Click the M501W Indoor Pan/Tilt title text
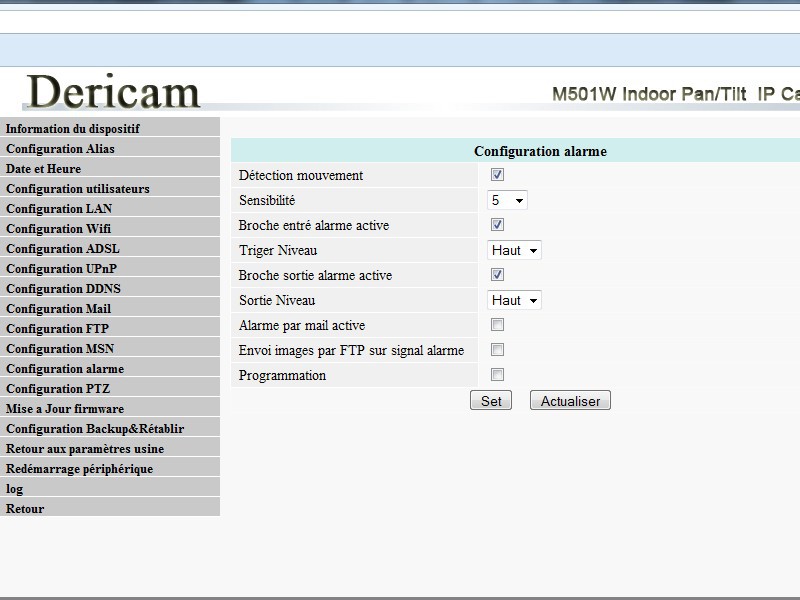The image size is (800, 600). [676, 94]
